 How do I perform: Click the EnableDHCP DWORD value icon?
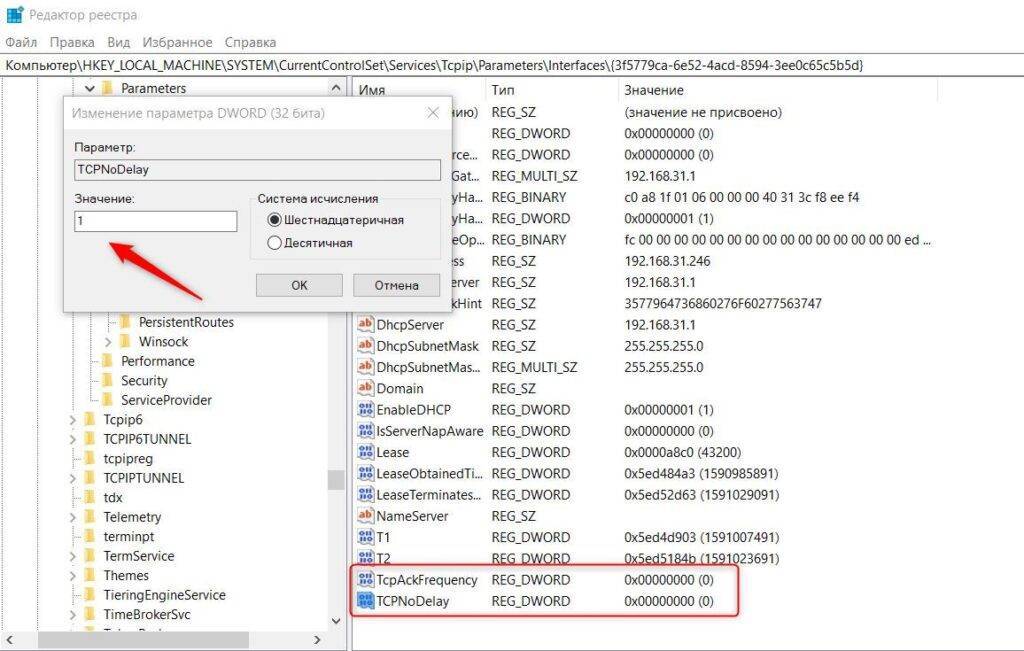[x=365, y=409]
